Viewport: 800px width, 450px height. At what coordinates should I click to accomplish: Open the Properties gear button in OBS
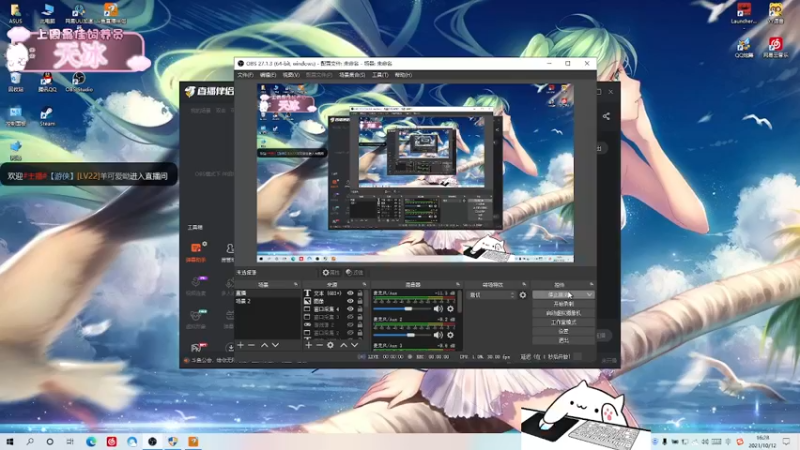[331, 272]
